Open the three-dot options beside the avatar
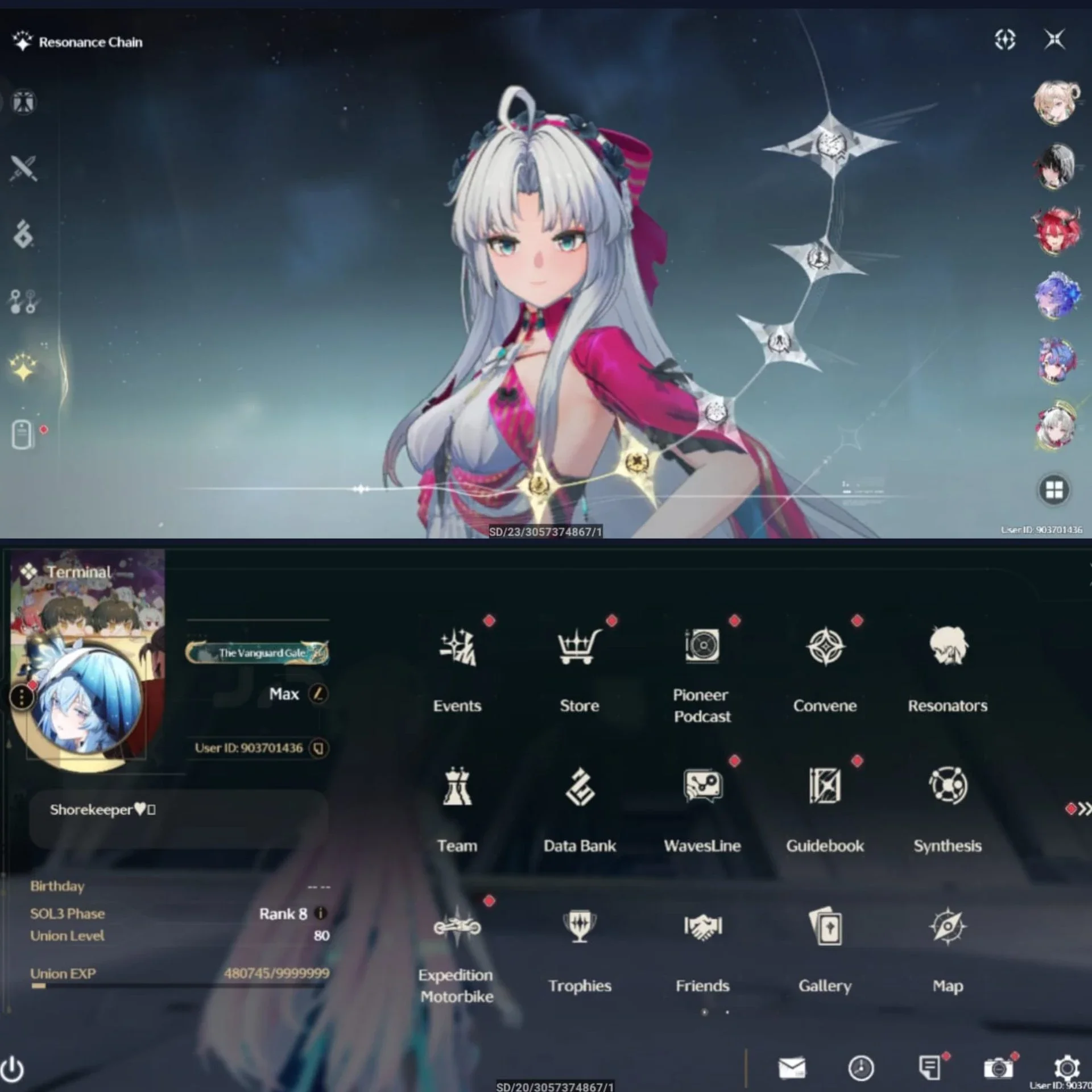Viewport: 1092px width, 1092px height. pyautogui.click(x=21, y=697)
